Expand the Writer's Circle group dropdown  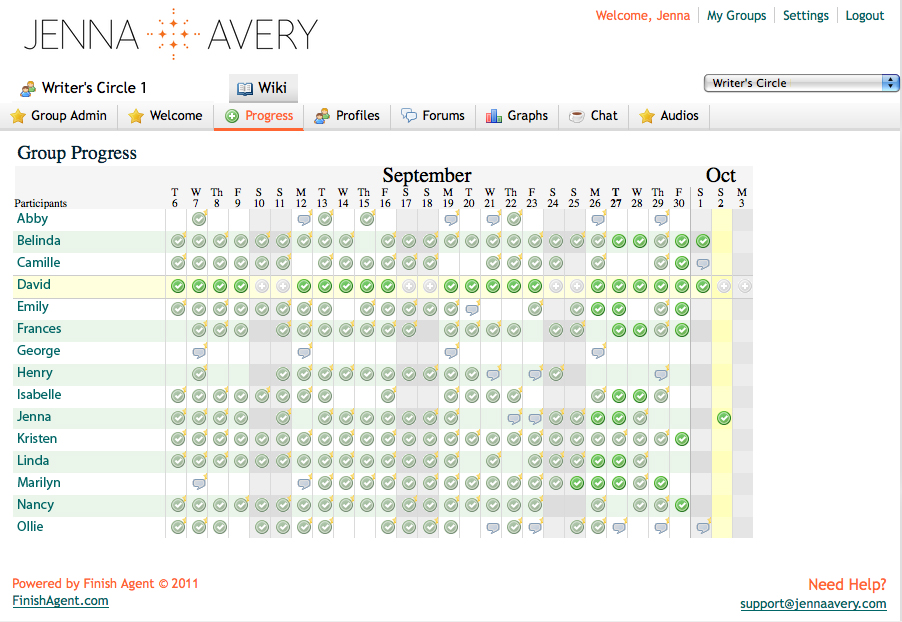click(x=801, y=83)
